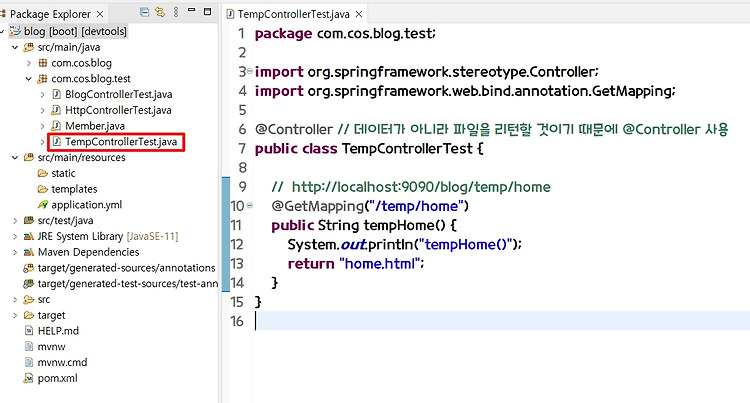Click the Collapse All icon in Package Explorer
The width and height of the screenshot is (750, 403).
(x=144, y=12)
